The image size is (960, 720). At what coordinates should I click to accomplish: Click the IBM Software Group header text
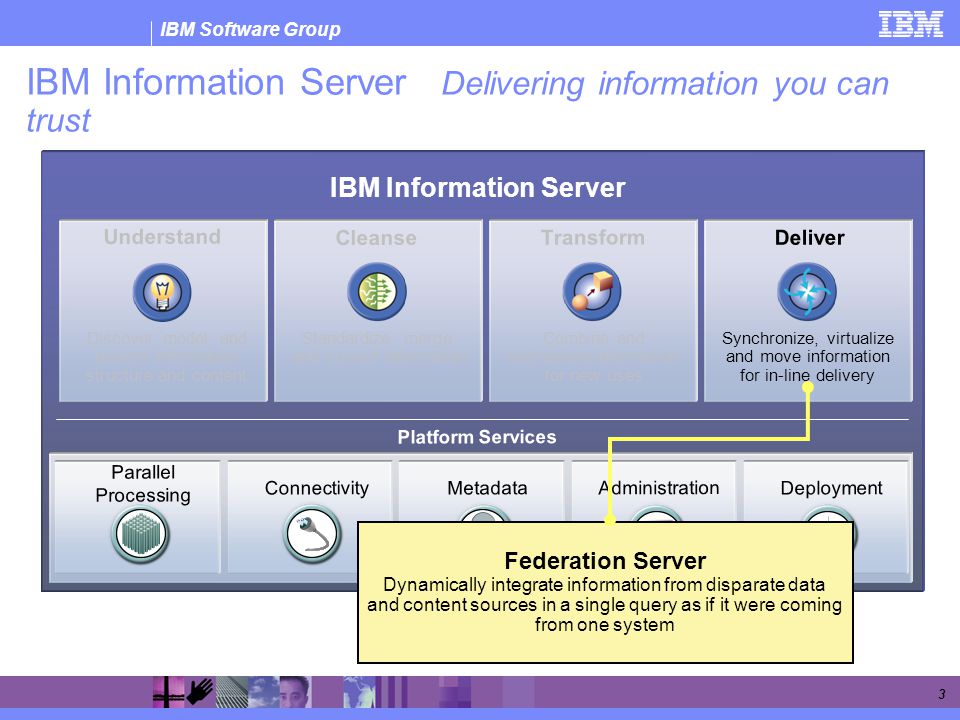(x=250, y=29)
